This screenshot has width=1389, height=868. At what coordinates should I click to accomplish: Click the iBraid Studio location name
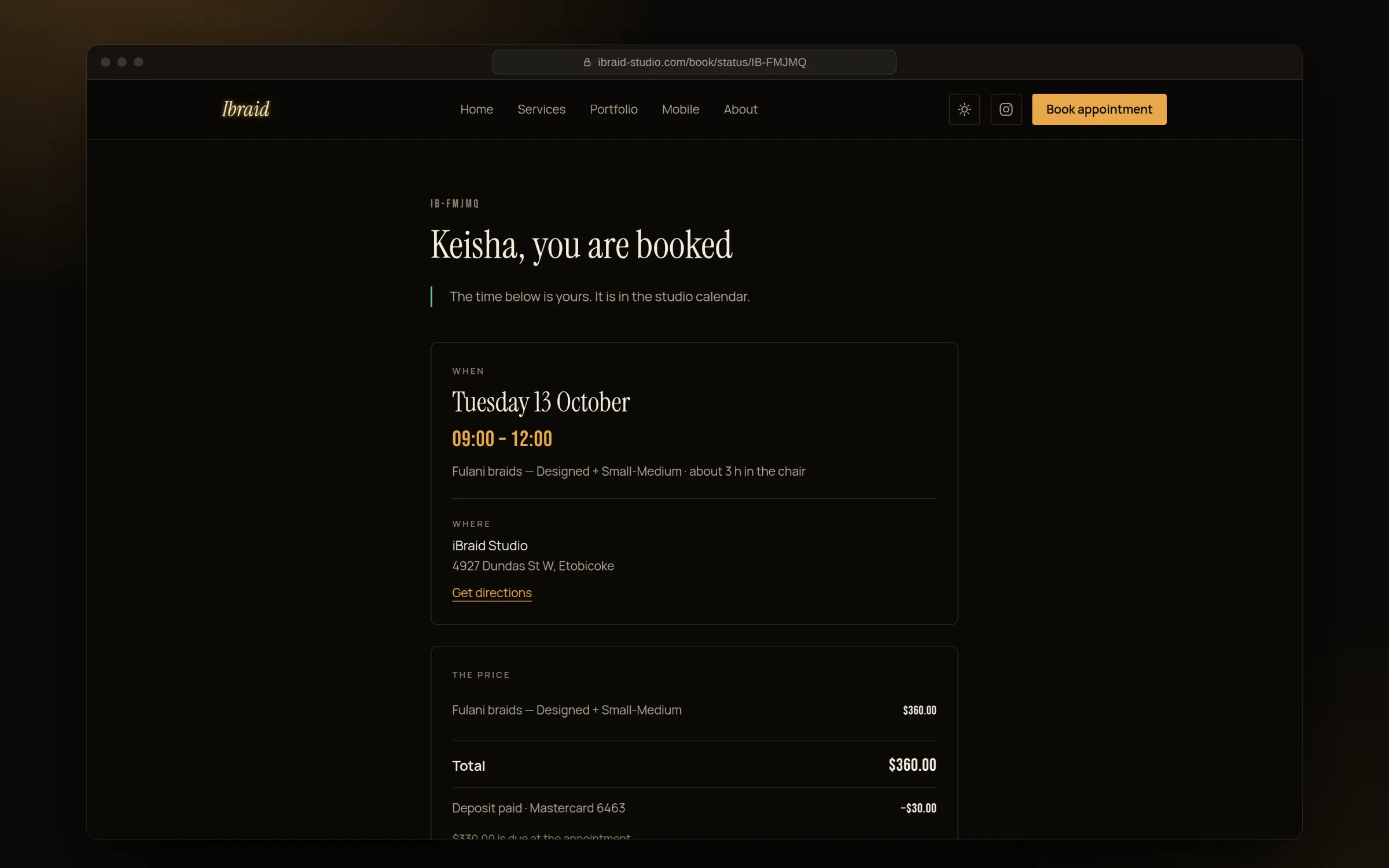pos(490,546)
